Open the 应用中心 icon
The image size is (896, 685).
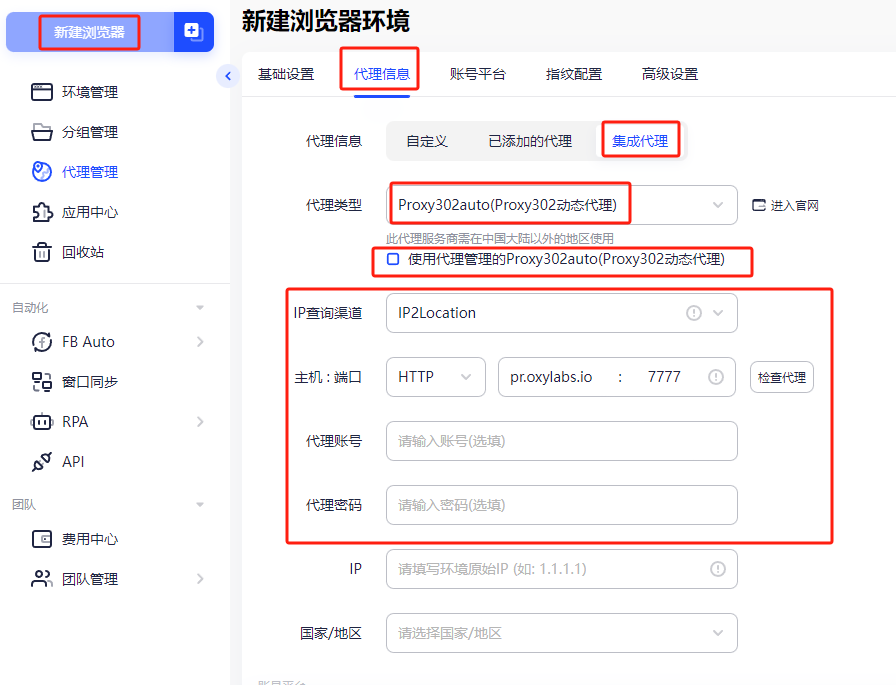pyautogui.click(x=42, y=211)
